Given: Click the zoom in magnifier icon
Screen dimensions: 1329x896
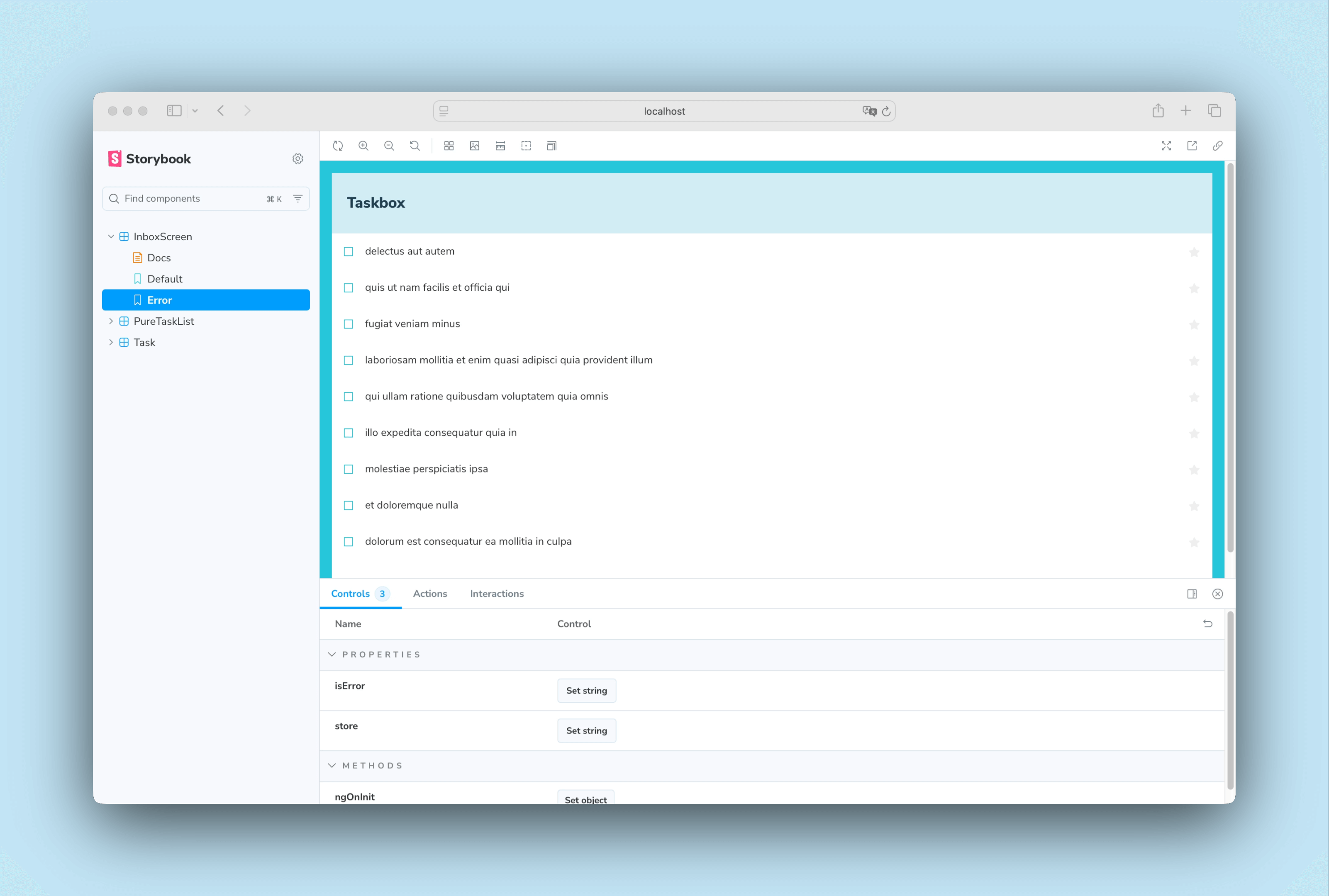Looking at the screenshot, I should click(x=363, y=146).
